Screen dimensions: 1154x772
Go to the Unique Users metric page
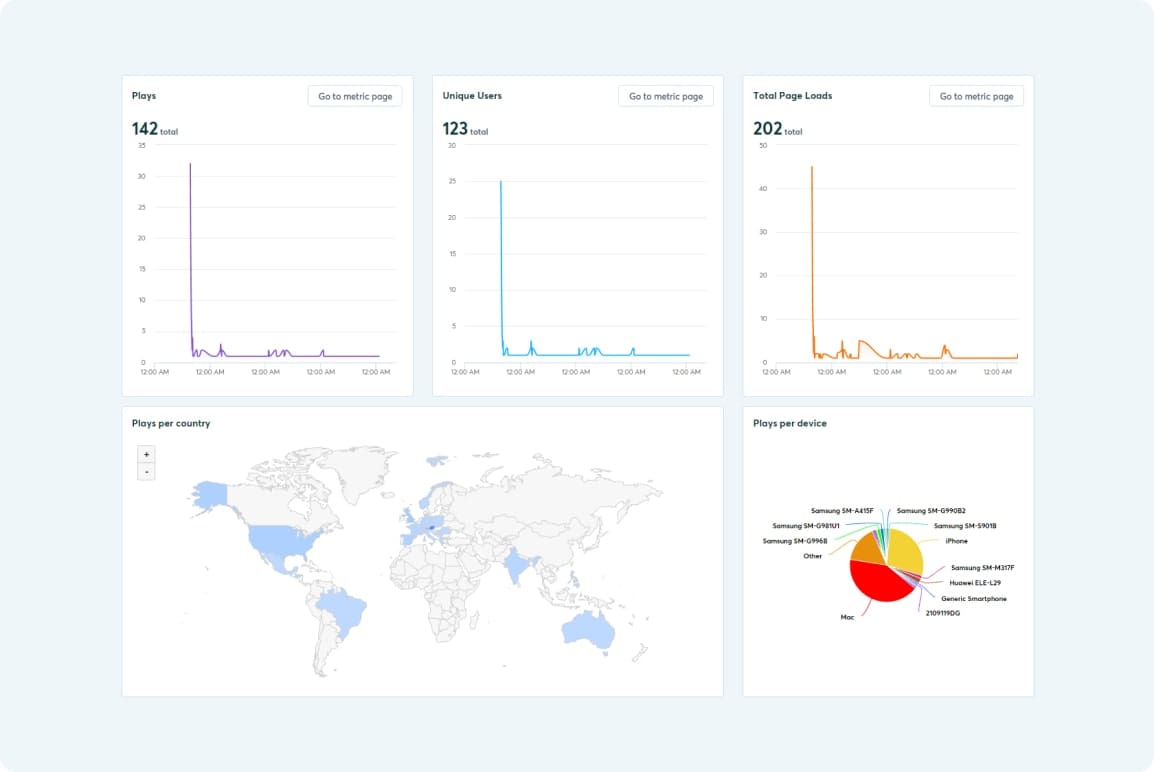(665, 96)
